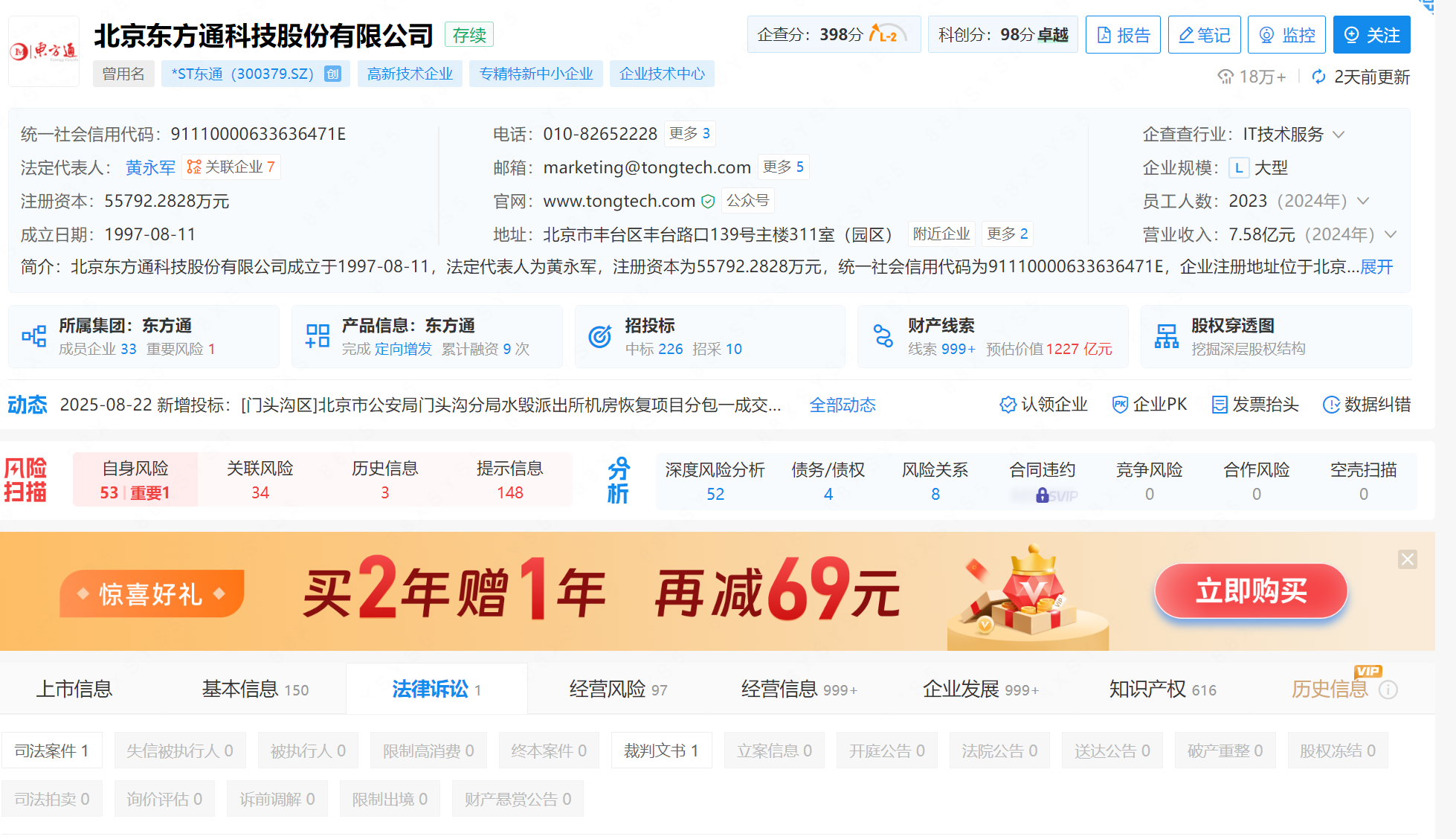Click the 公众号 tag
The image size is (1456, 839).
747,200
